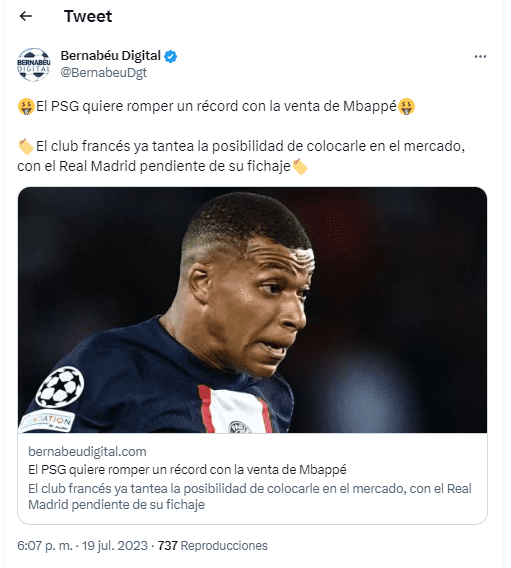This screenshot has width=511, height=568.
Task: Click the 19 jul. 2023 date
Action: point(115,546)
